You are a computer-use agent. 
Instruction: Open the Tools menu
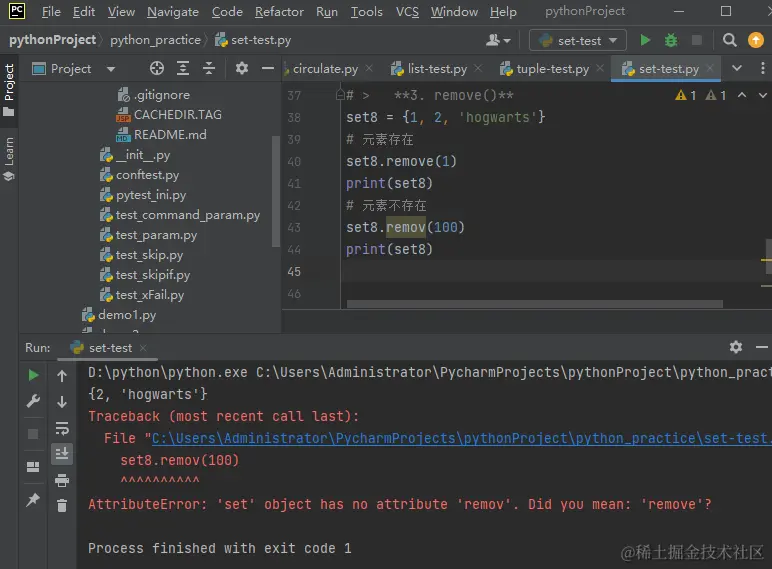coord(366,12)
